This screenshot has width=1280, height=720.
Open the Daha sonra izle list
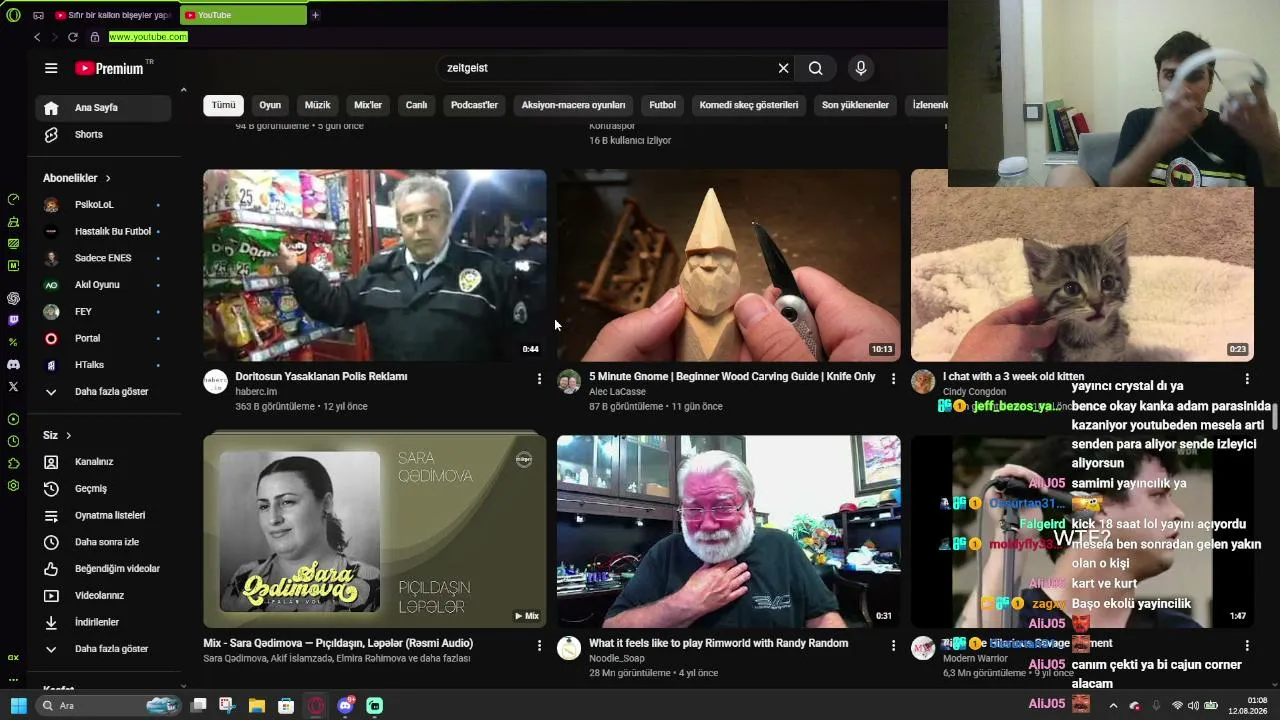(x=103, y=542)
